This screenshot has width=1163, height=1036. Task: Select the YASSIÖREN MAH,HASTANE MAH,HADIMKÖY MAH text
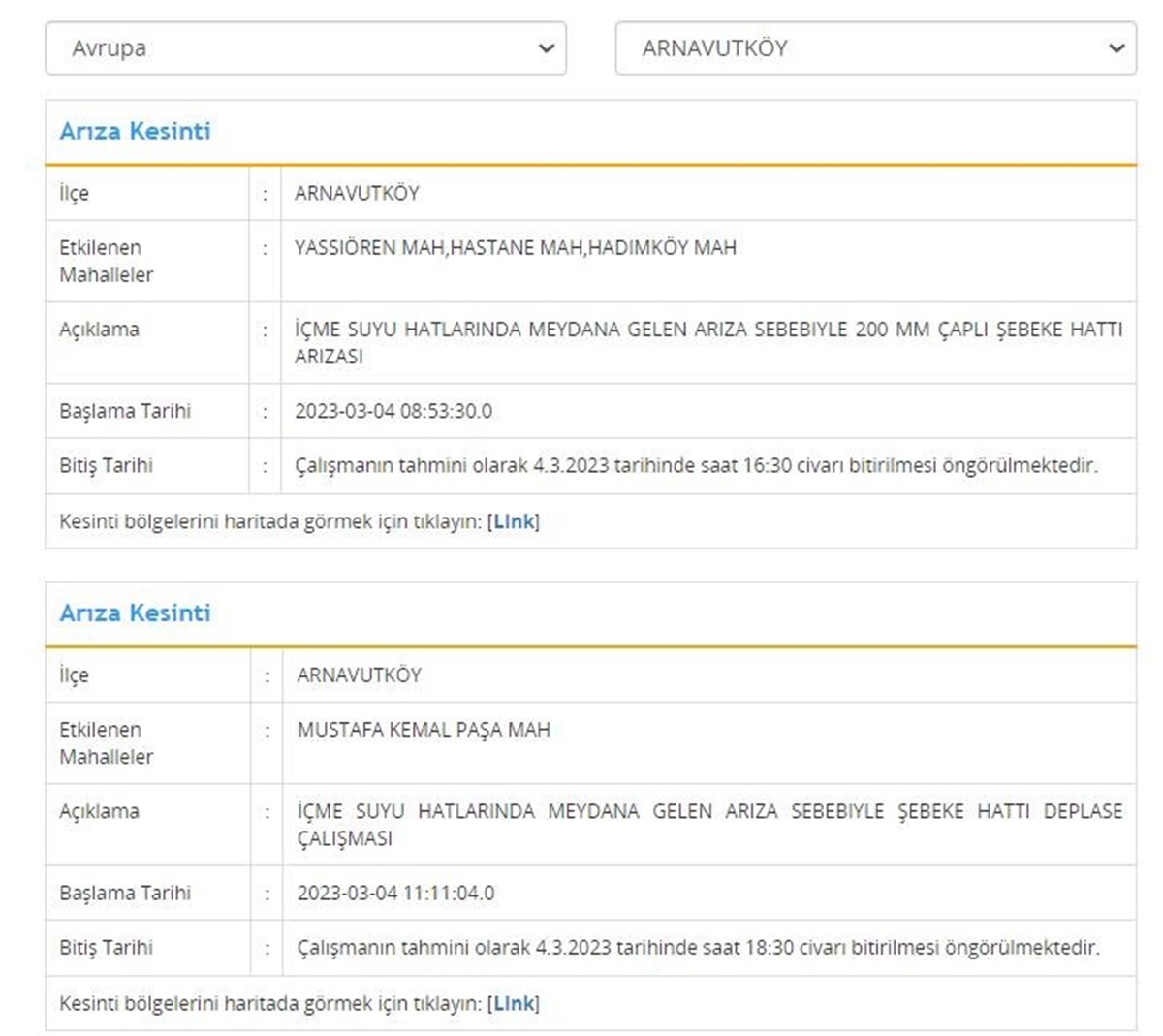tap(515, 248)
